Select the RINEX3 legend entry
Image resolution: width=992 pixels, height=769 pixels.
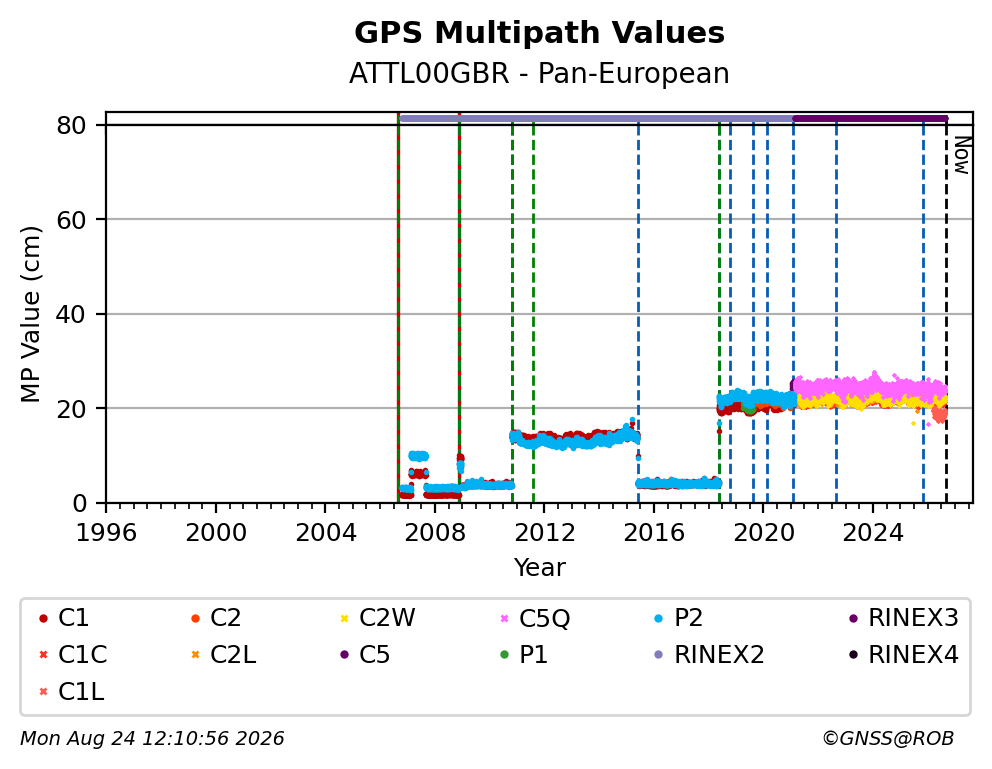click(x=903, y=618)
